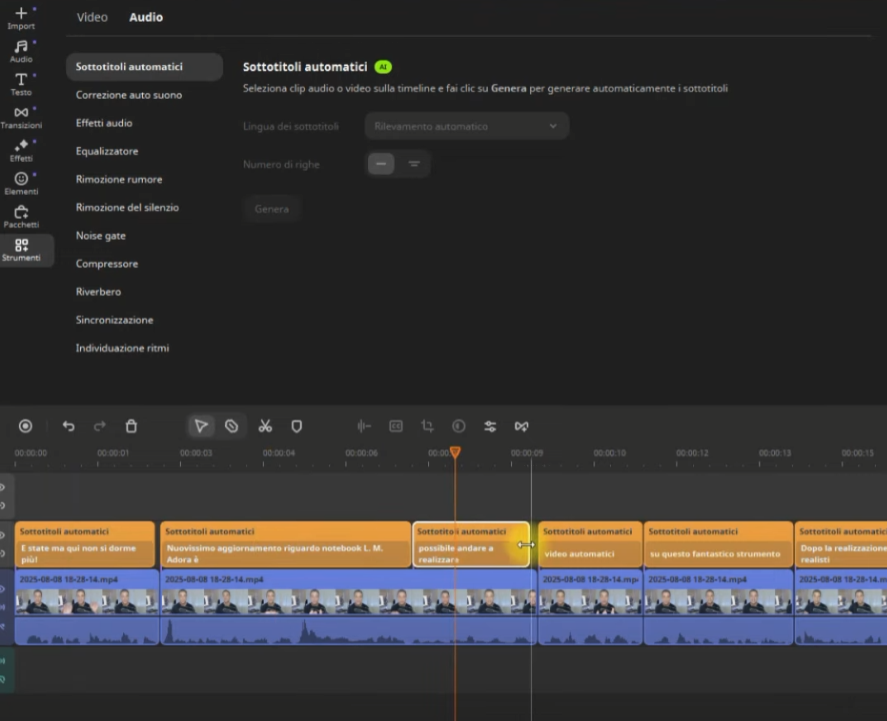The height and width of the screenshot is (721, 887).
Task: Open the Noise gate tool
Action: 101,236
